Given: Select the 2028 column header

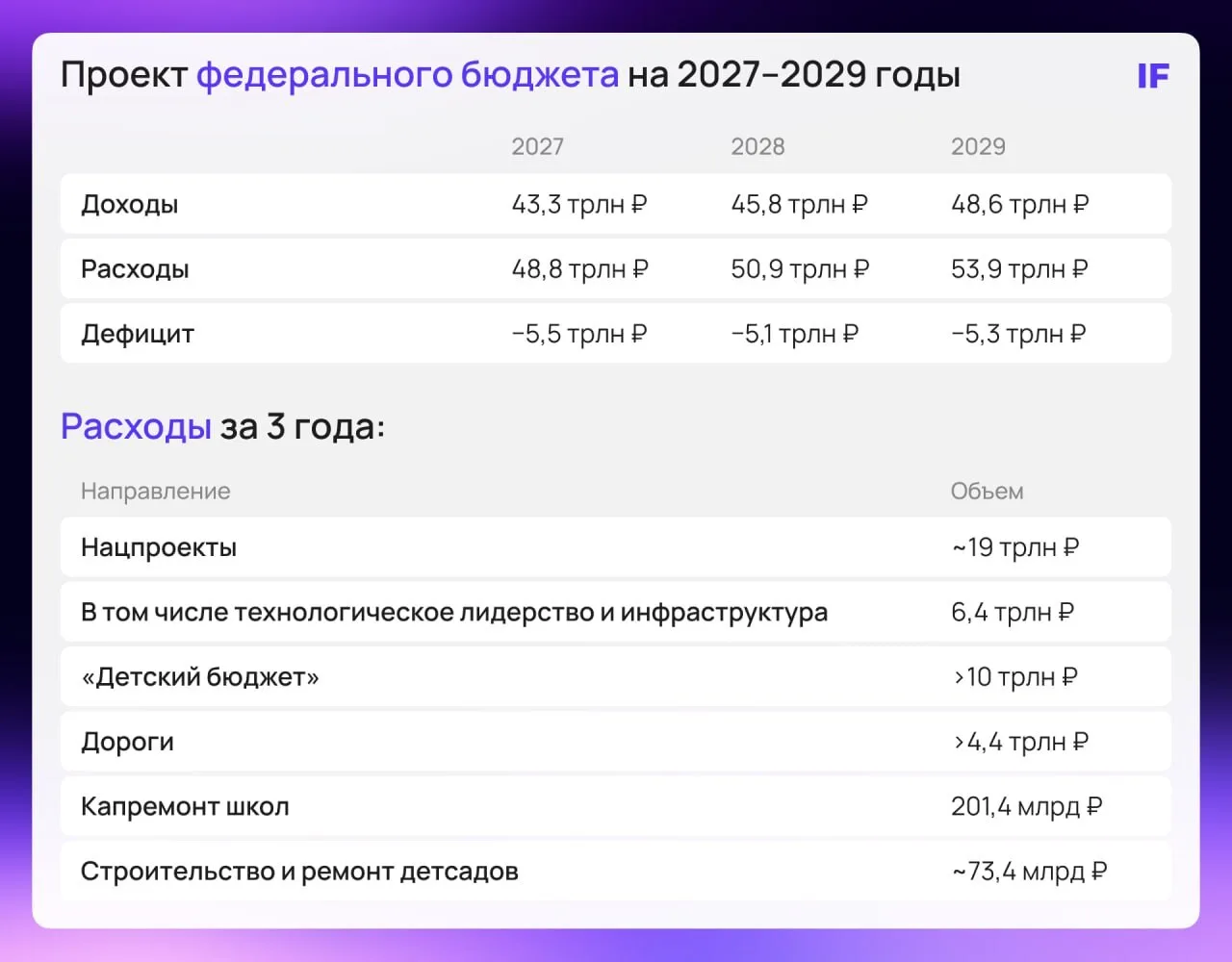Looking at the screenshot, I should click(757, 146).
